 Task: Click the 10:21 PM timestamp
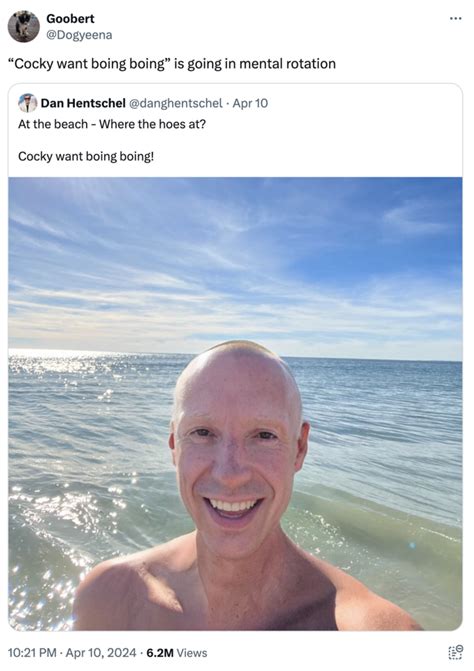[32, 653]
